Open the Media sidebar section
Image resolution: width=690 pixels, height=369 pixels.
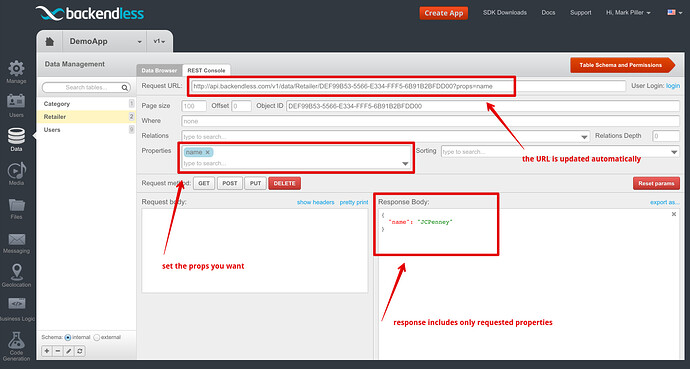point(16,173)
